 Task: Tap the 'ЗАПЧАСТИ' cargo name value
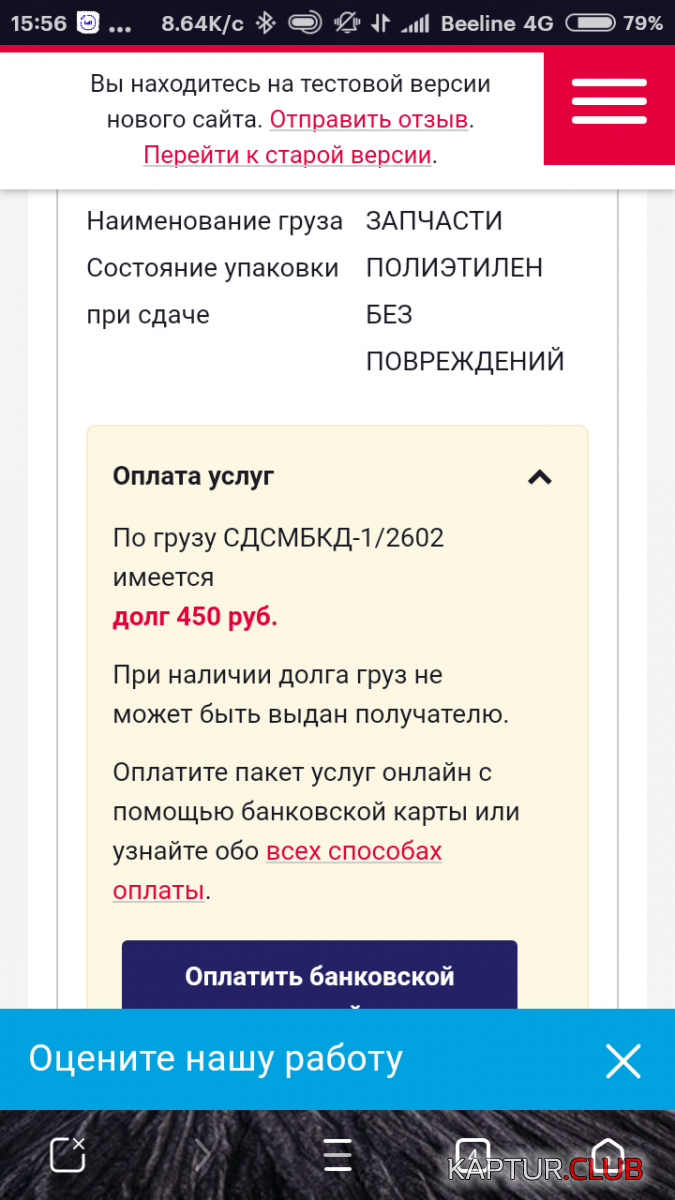coord(434,221)
